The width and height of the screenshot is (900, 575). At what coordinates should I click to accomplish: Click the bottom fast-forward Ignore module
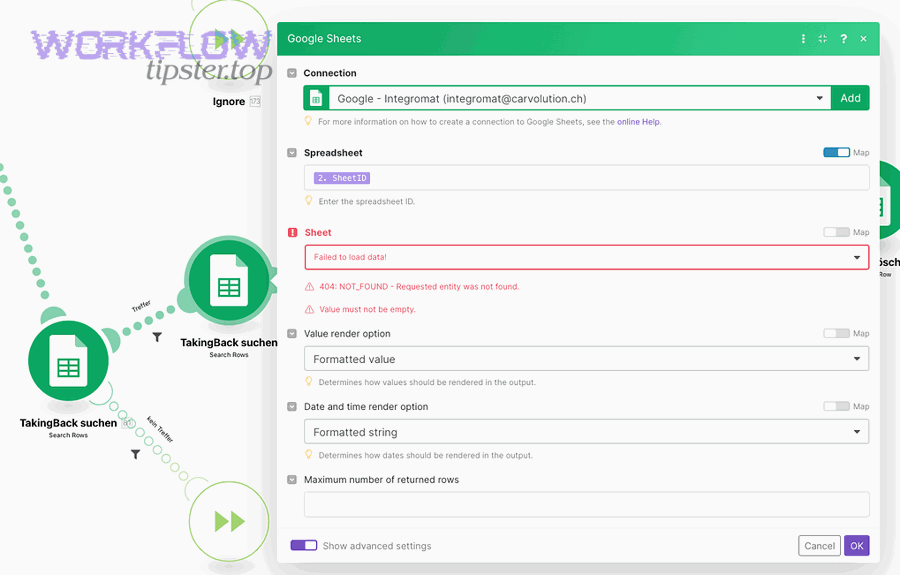229,522
